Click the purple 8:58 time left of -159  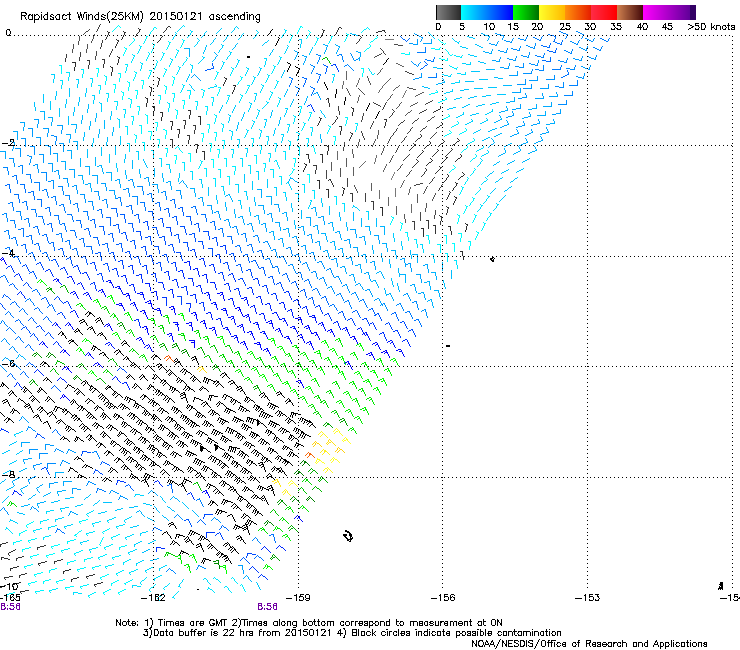tap(267, 607)
